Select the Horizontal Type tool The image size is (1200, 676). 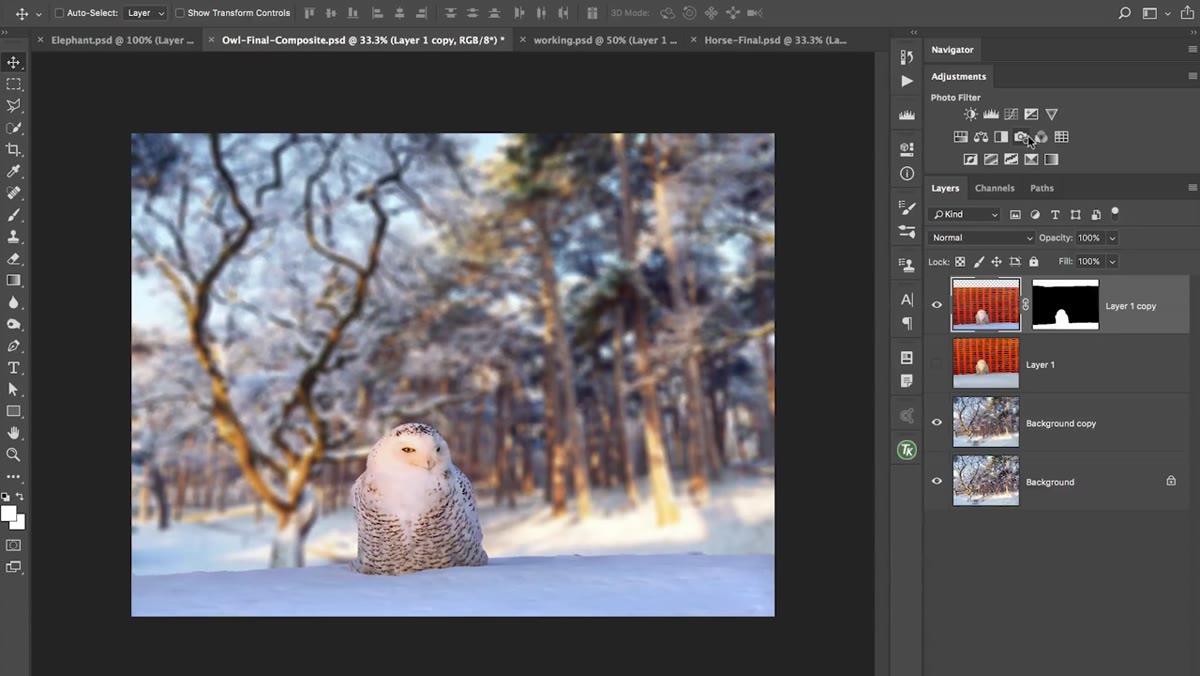point(14,368)
